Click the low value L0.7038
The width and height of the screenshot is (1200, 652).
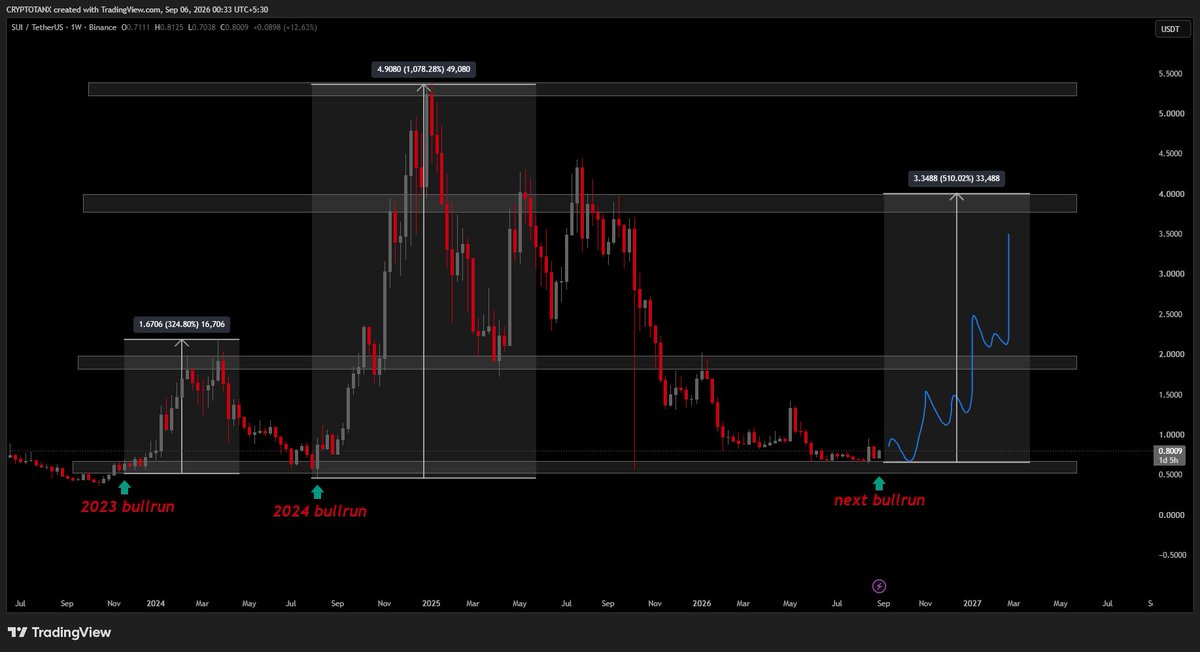coord(202,27)
